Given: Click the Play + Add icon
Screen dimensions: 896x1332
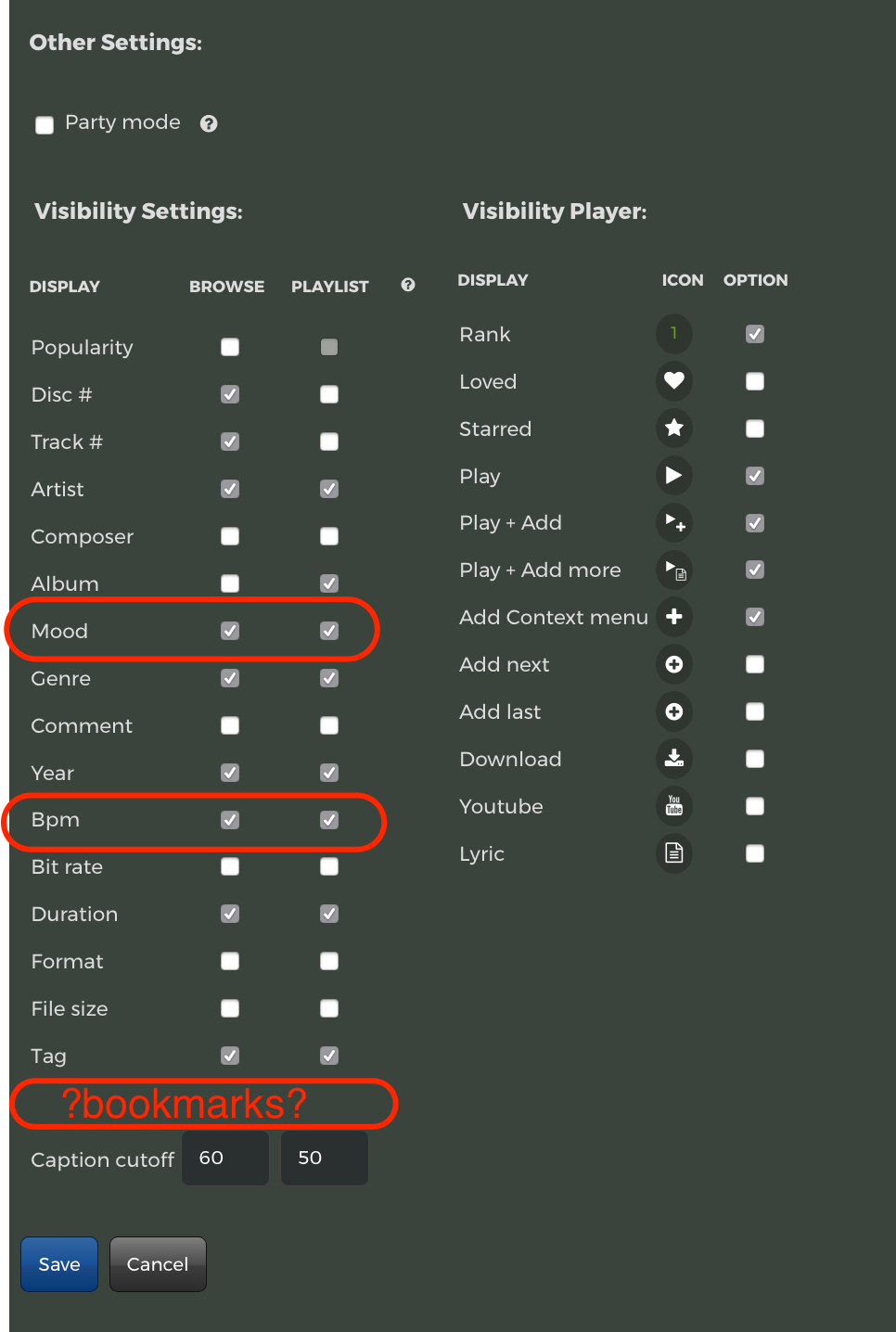Looking at the screenshot, I should (674, 522).
